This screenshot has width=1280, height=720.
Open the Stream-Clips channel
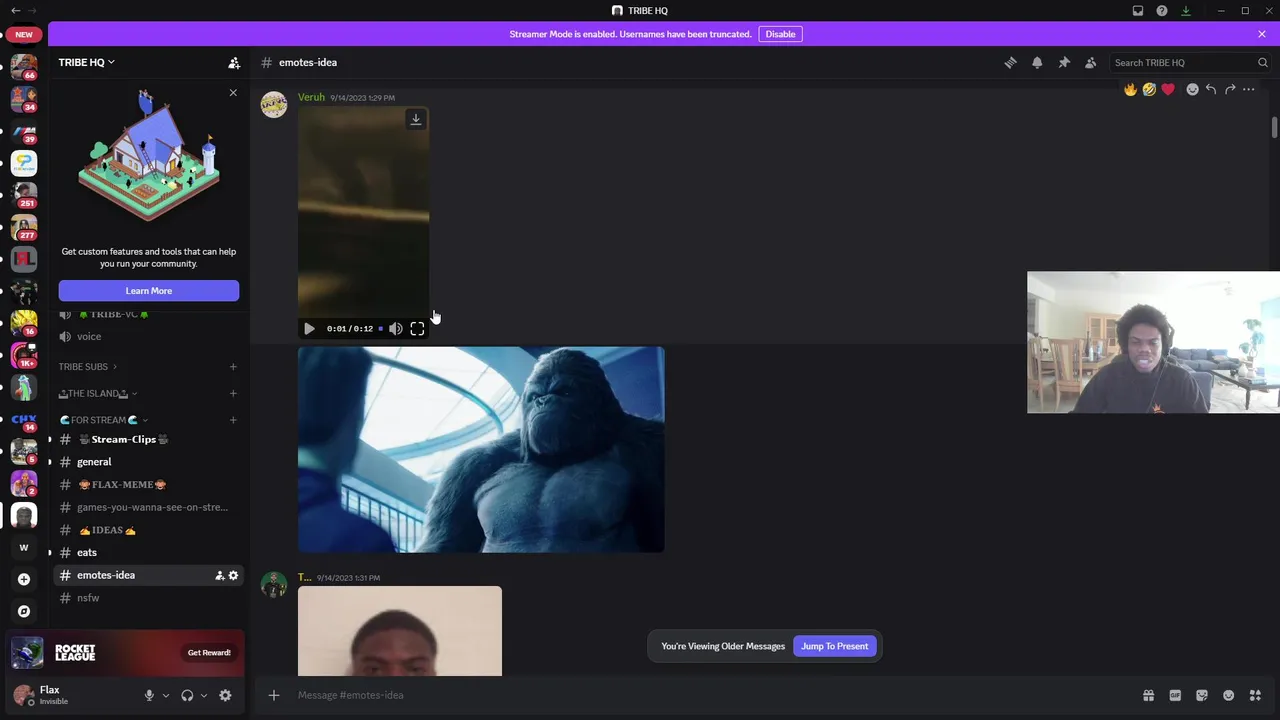click(x=148, y=439)
